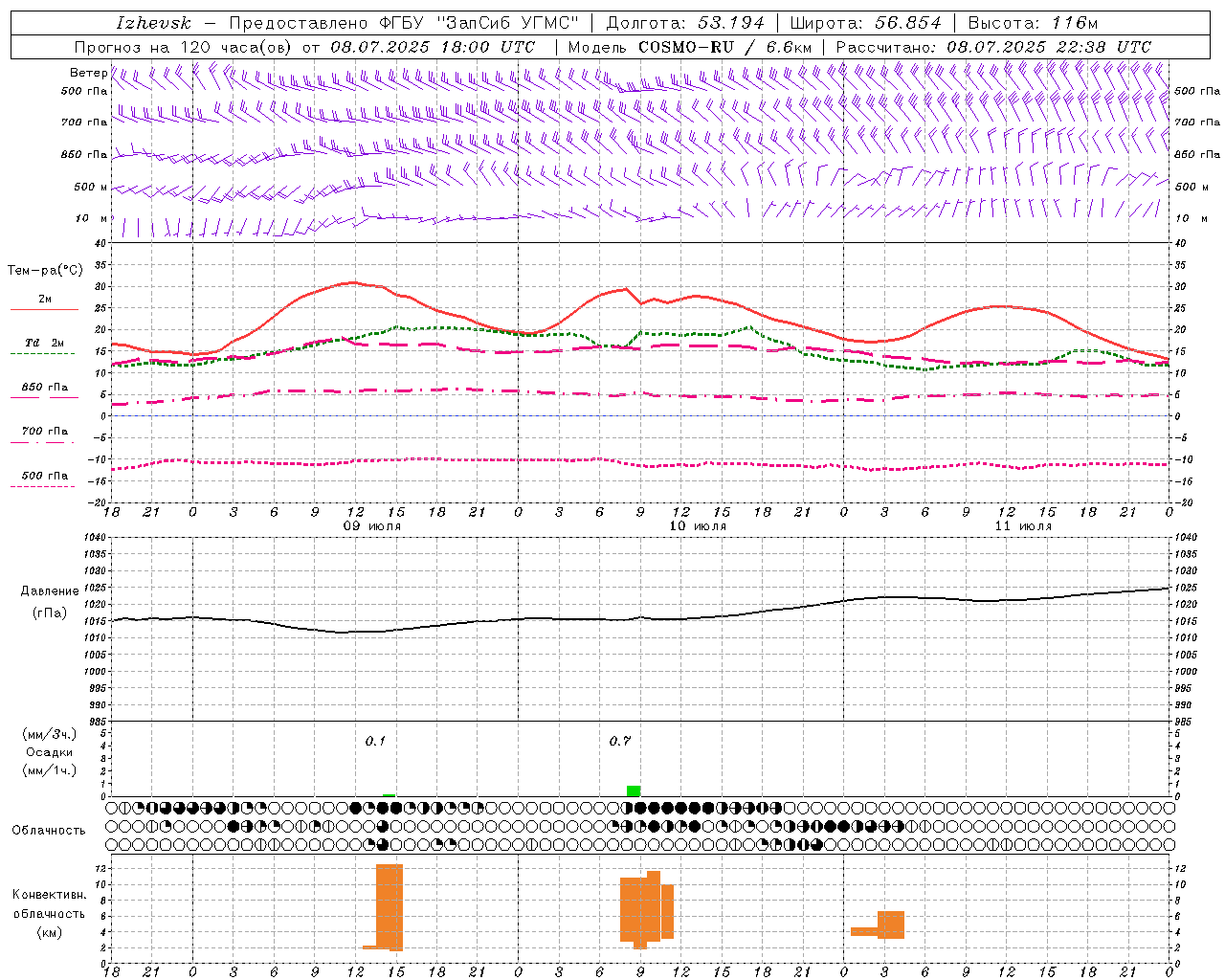This screenshot has height=980, width=1225.
Task: Click the 0.1 precipitation amount value
Action: pos(375,741)
